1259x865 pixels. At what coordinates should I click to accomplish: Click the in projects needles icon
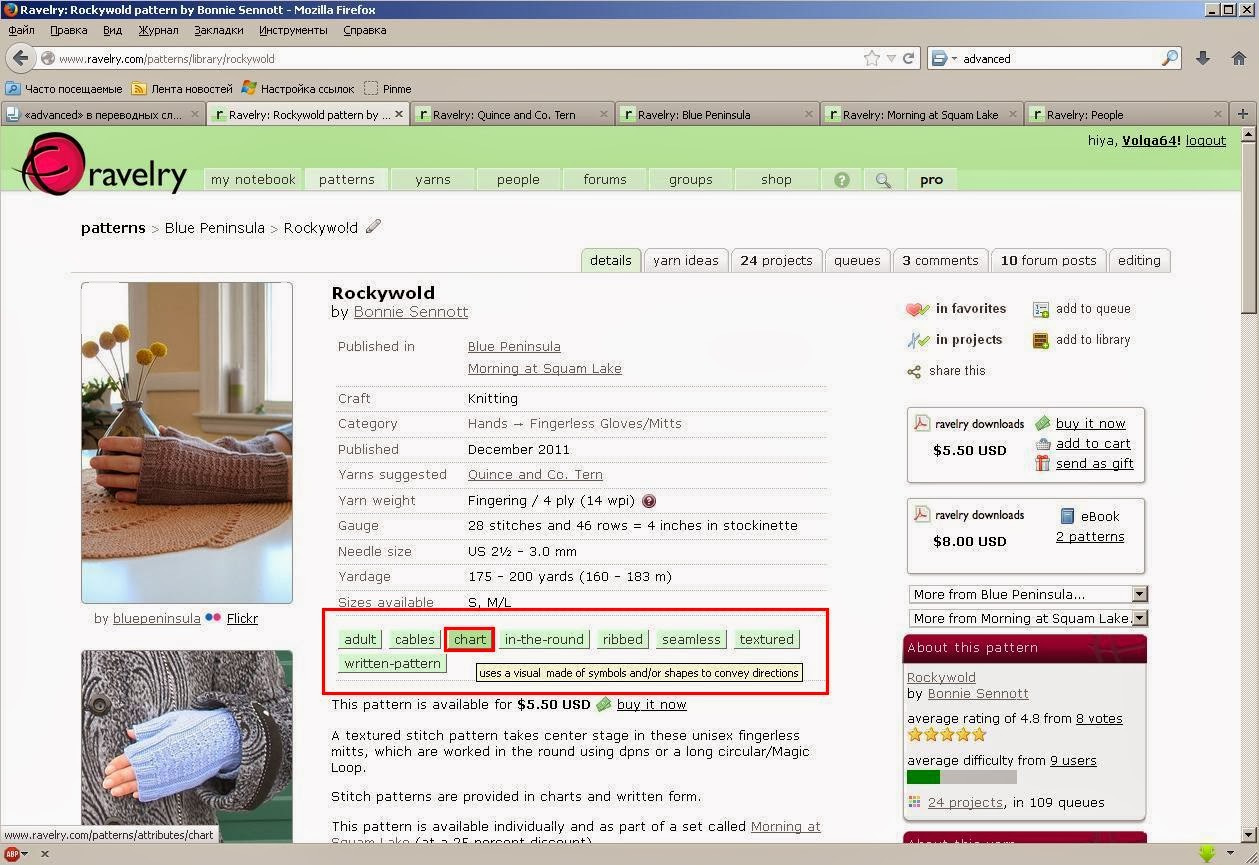pyautogui.click(x=918, y=340)
